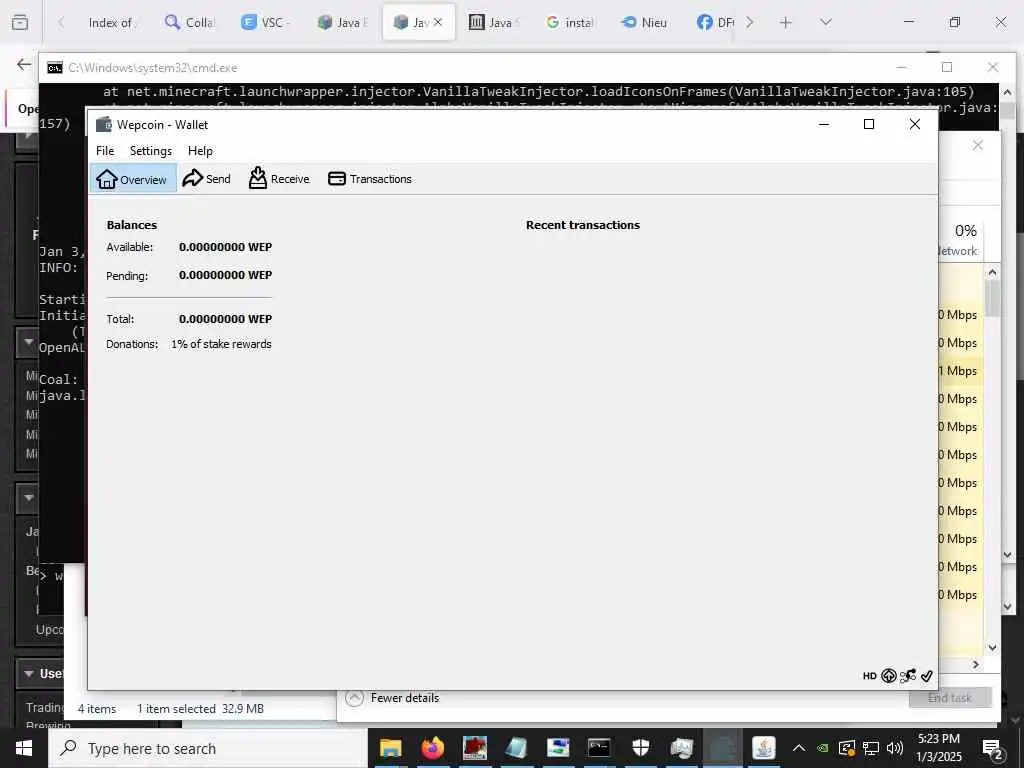This screenshot has width=1024, height=768.
Task: Open the Windows Start menu
Action: click(24, 748)
